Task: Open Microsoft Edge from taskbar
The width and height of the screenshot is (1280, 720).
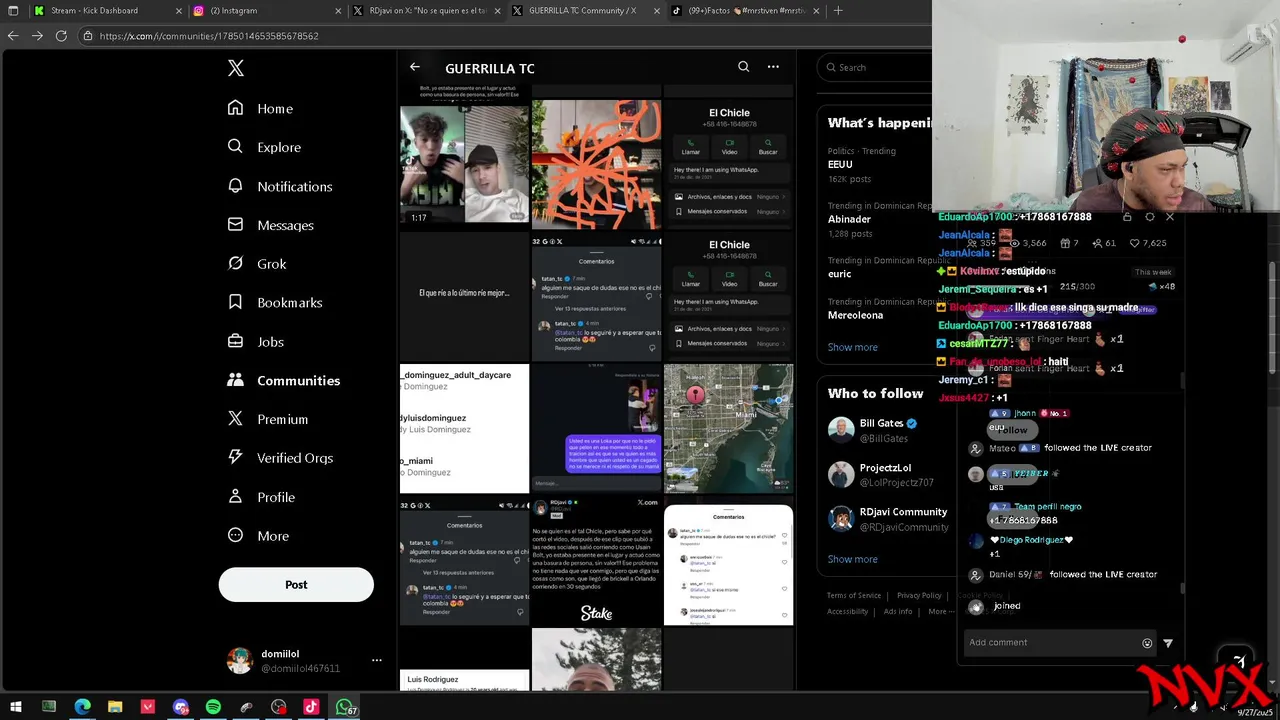Action: [82, 707]
